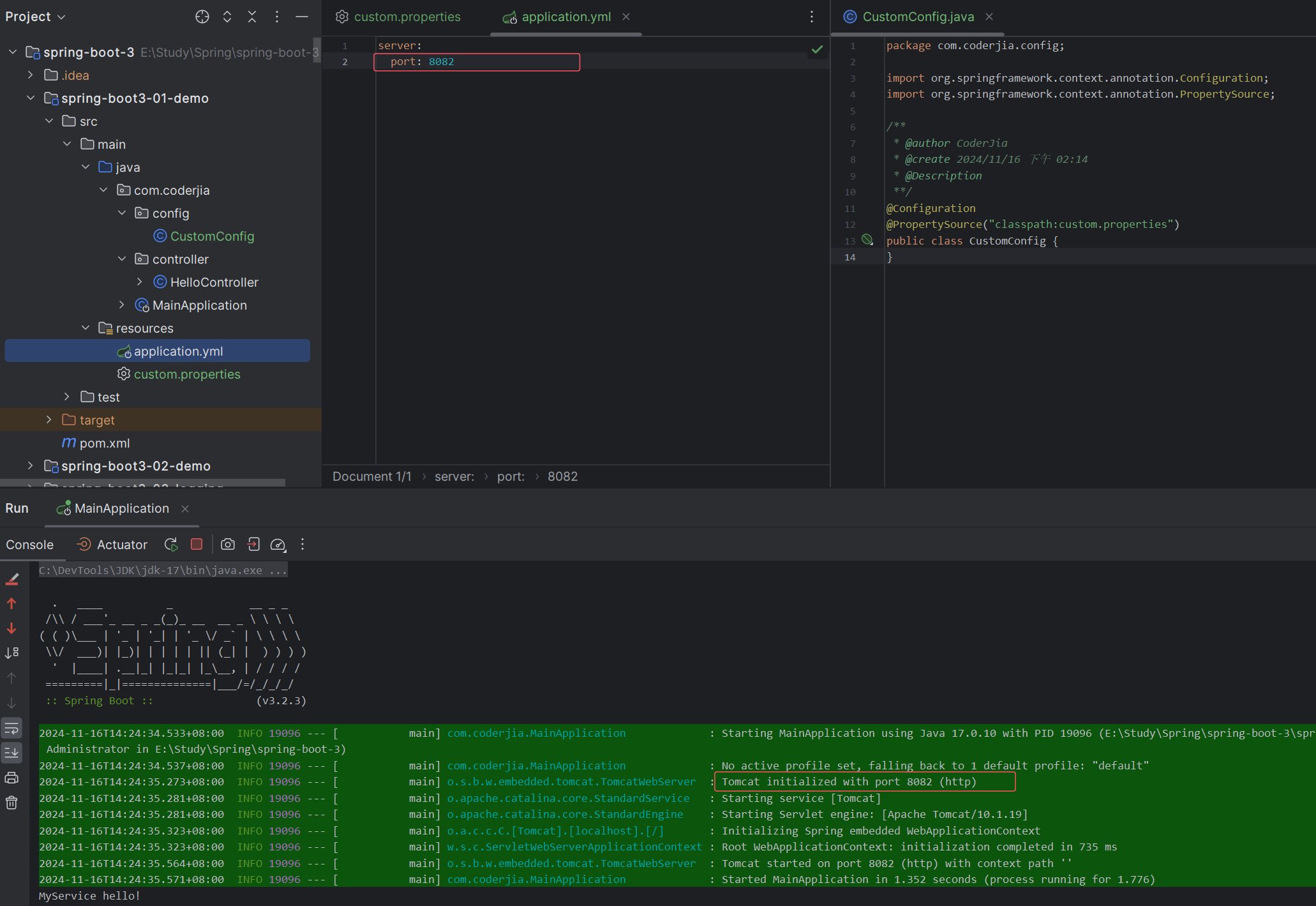Stop the running MainApplication
This screenshot has width=1316, height=906.
[197, 544]
